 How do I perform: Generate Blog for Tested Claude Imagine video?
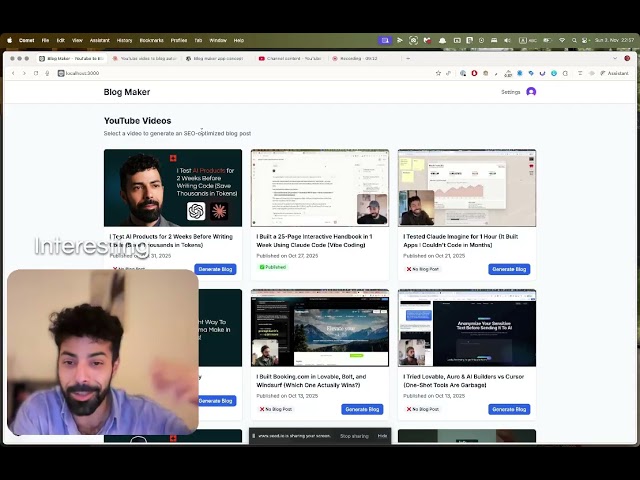(x=509, y=269)
